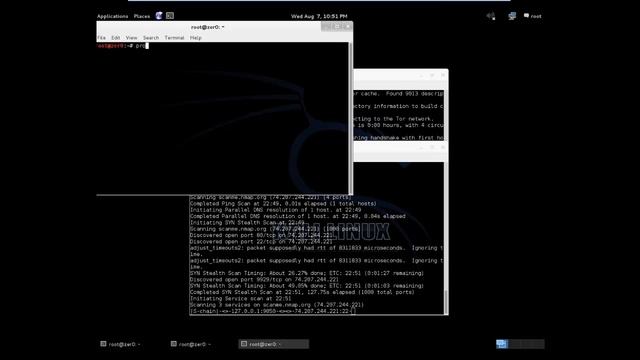The width and height of the screenshot is (640, 360).
Task: Open the View menu in front terminal
Action: tap(131, 38)
